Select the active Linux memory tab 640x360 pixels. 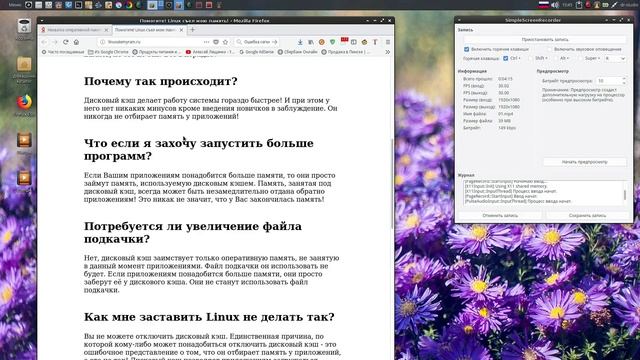pos(149,30)
